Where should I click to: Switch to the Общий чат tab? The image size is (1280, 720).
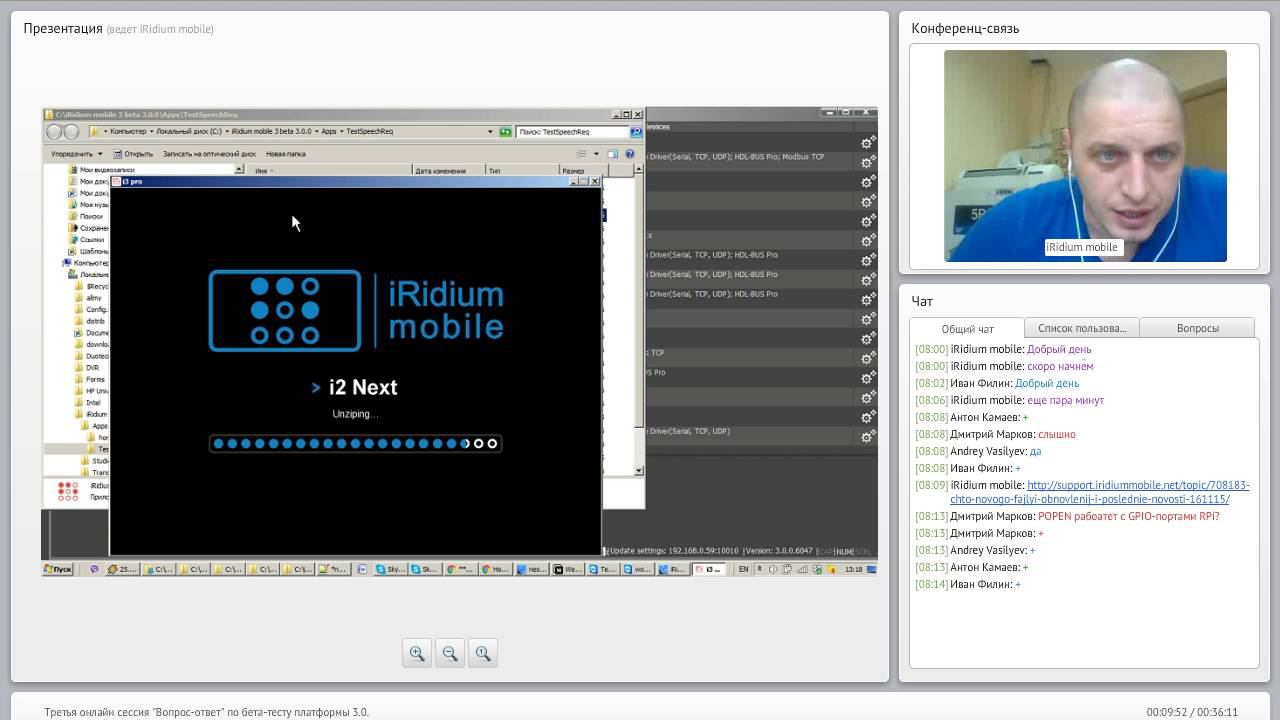967,329
